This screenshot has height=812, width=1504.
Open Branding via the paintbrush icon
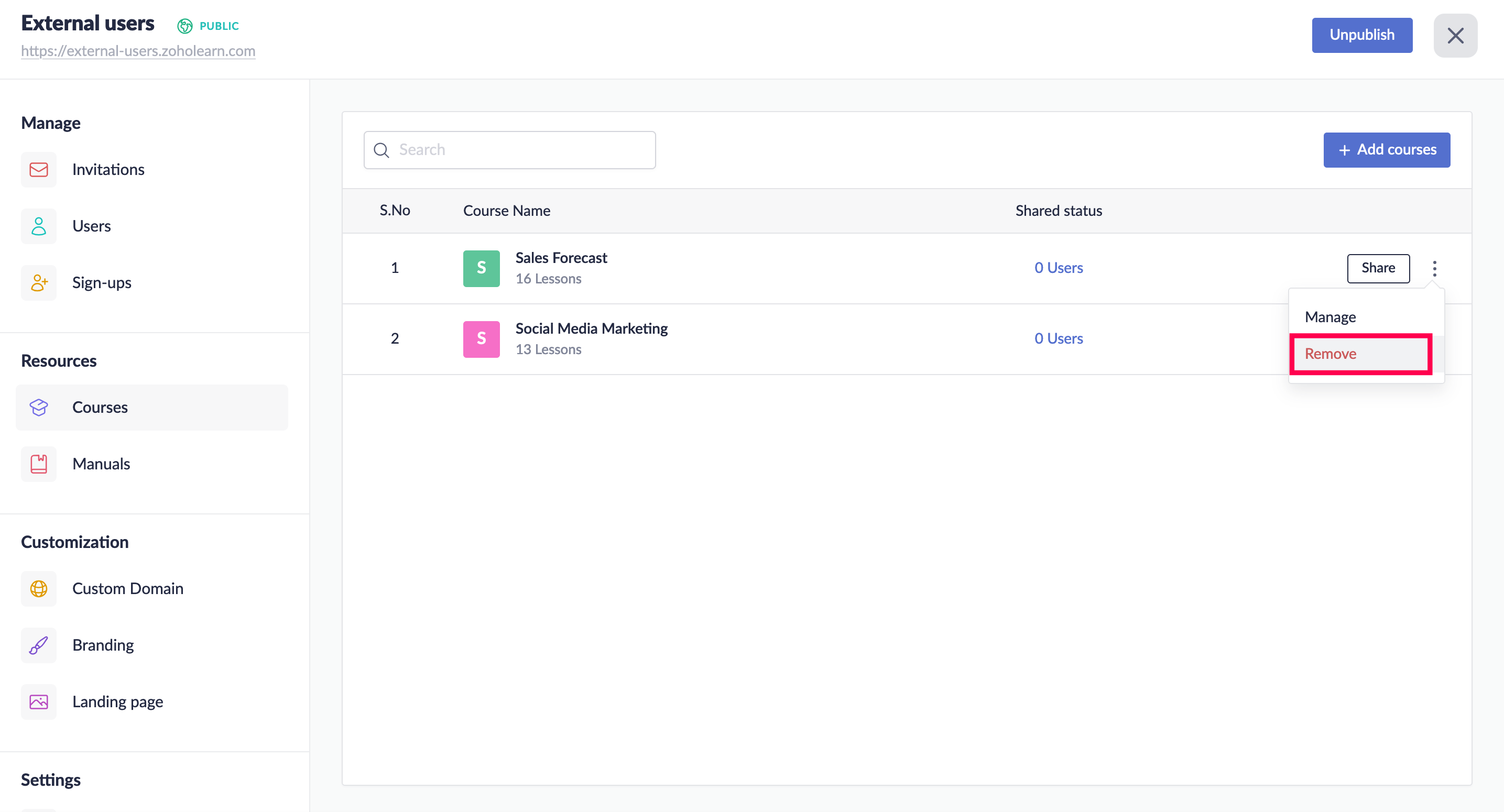[x=39, y=645]
